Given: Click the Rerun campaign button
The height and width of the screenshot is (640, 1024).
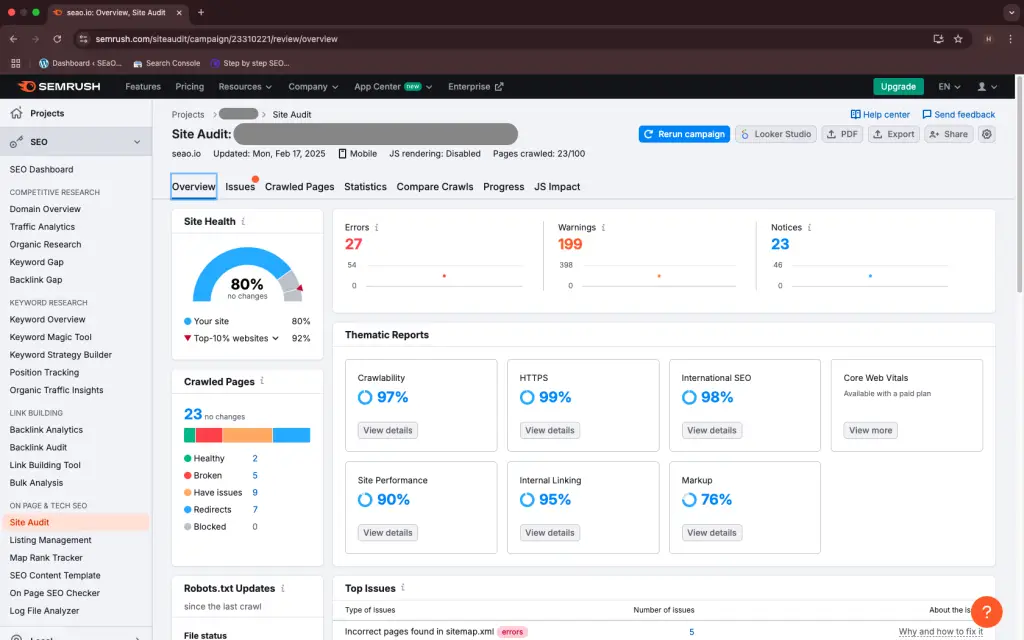Looking at the screenshot, I should pyautogui.click(x=684, y=134).
